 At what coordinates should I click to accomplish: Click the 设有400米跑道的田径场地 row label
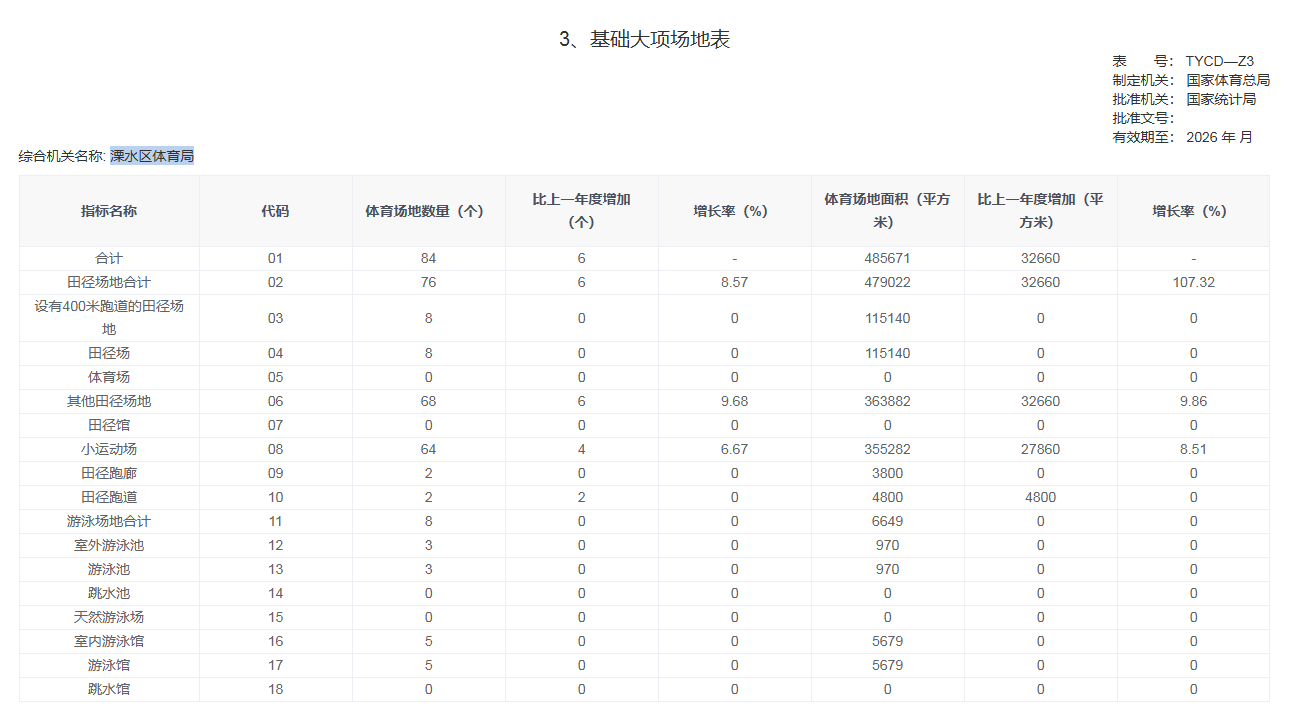coord(109,318)
